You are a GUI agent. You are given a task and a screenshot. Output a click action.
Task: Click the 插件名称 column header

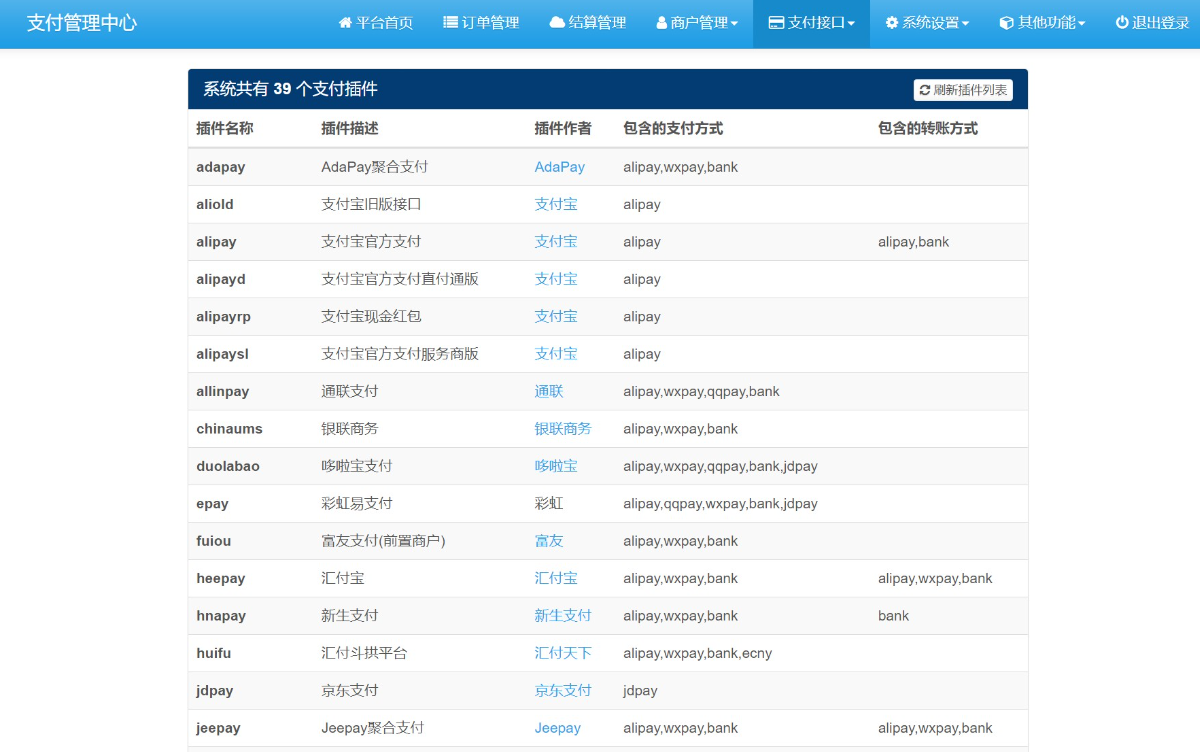225,128
